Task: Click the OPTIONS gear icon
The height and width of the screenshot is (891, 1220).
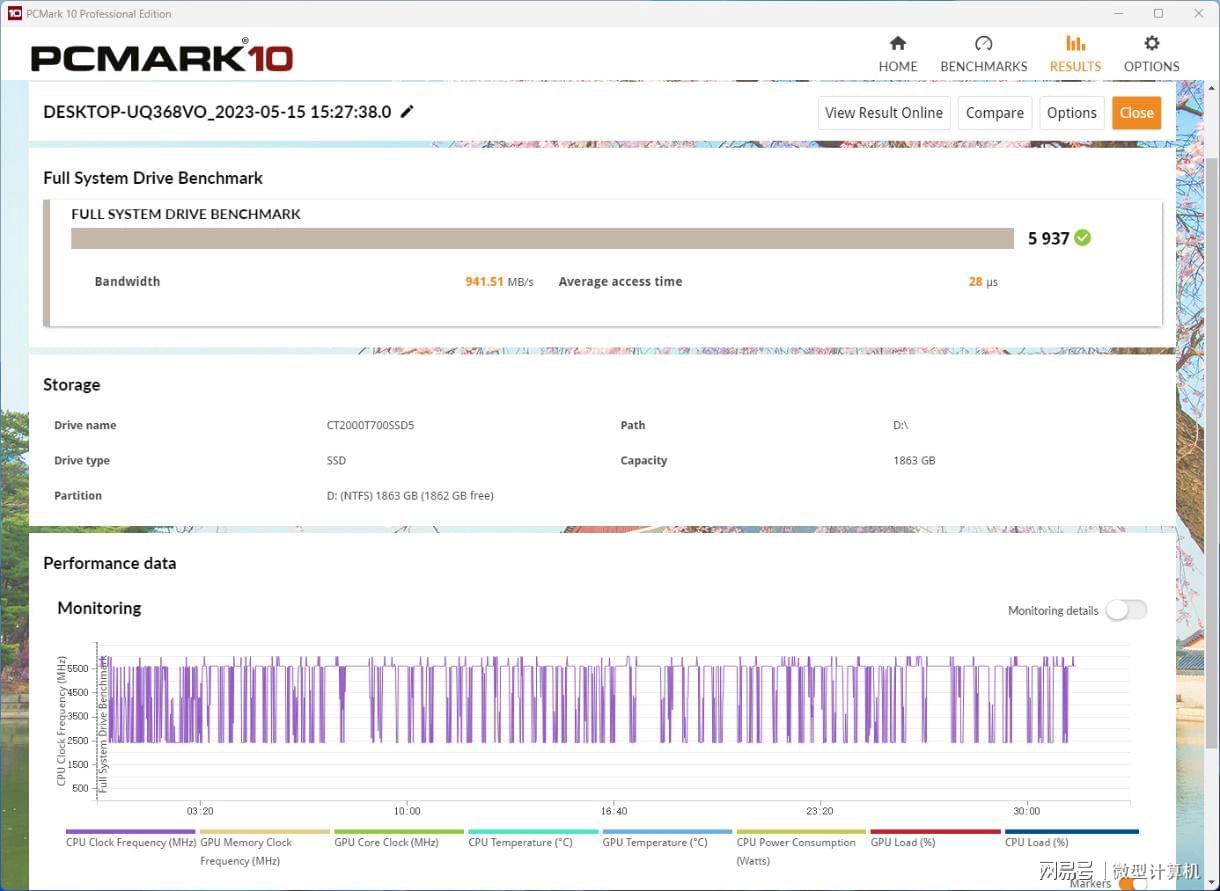Action: 1151,43
